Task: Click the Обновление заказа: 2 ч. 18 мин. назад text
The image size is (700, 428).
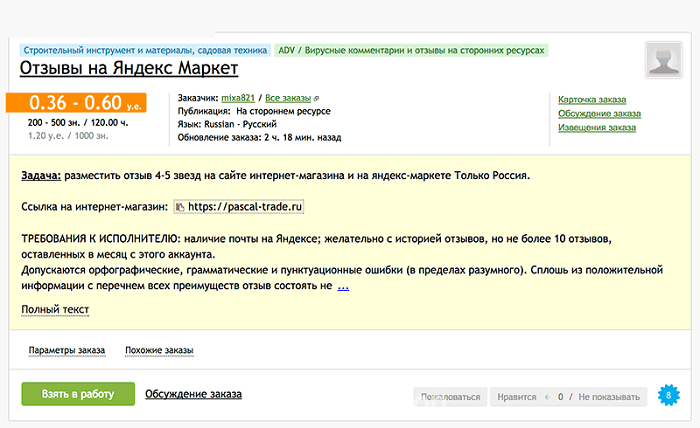Action: [x=259, y=137]
